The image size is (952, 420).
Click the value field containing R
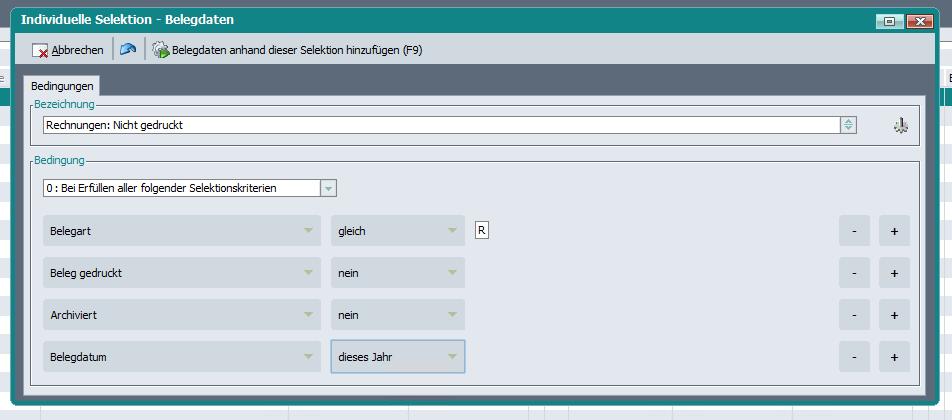[482, 231]
